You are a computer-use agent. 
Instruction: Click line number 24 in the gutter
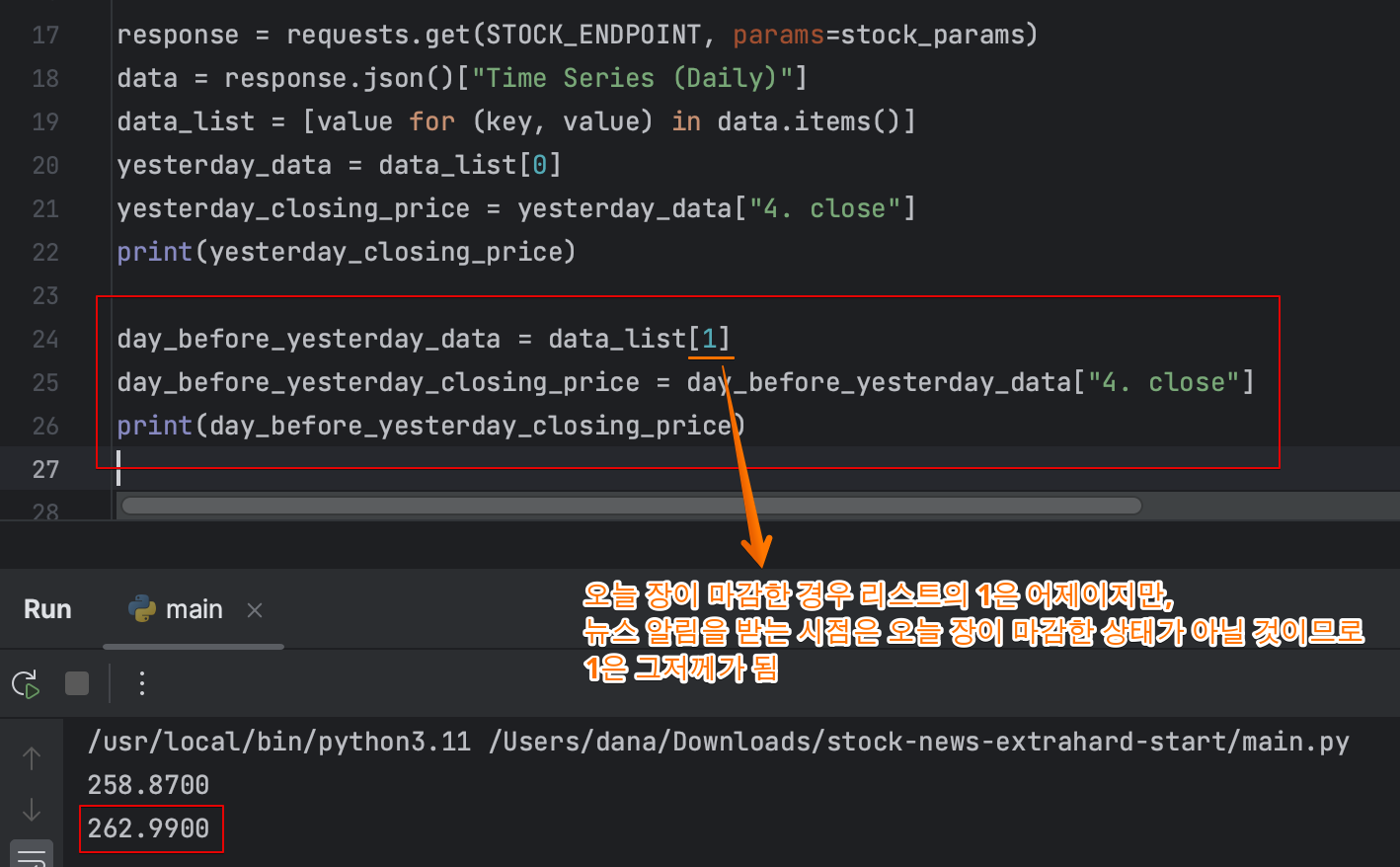(x=45, y=340)
